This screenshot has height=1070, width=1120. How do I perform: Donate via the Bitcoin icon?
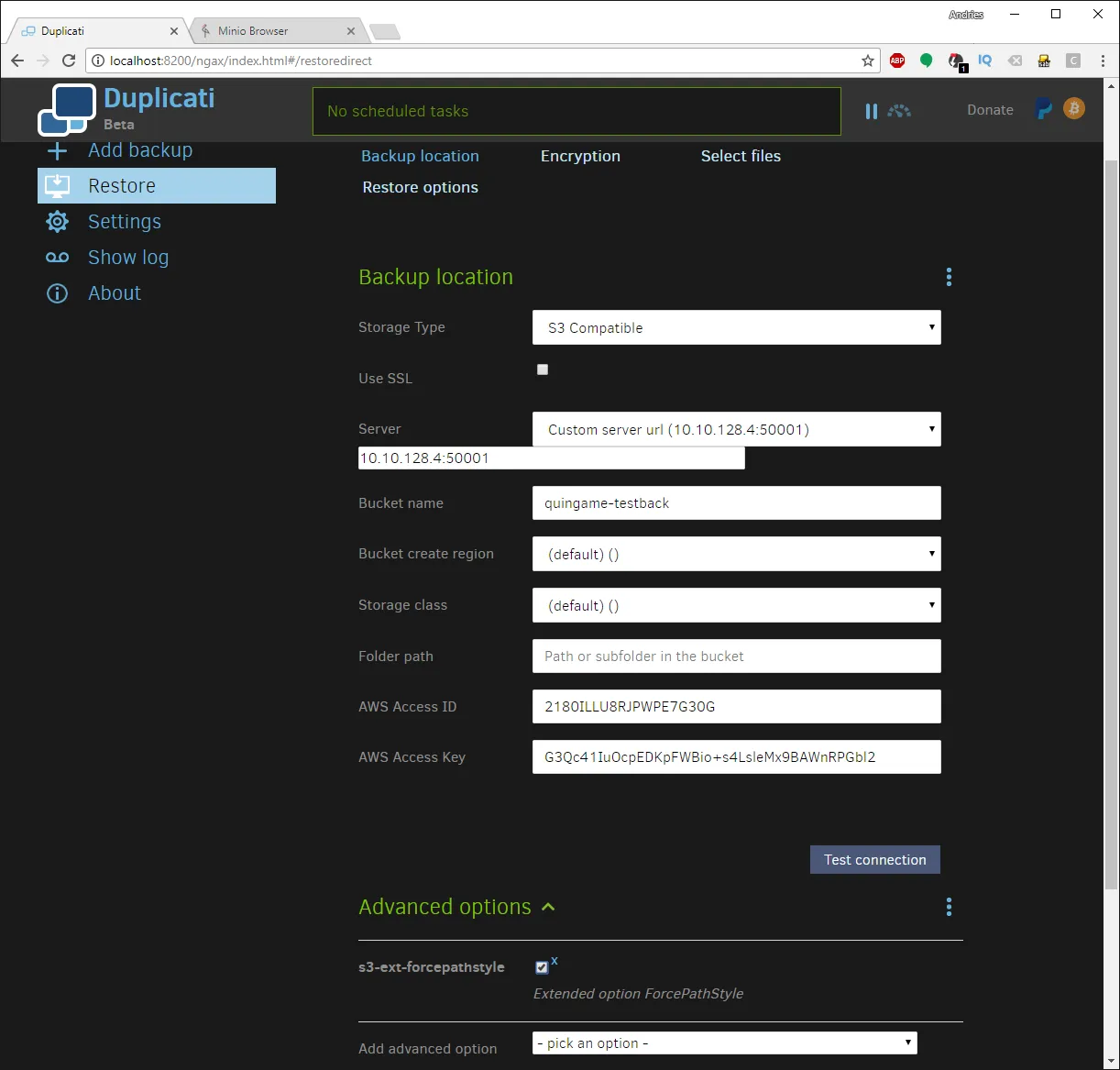point(1074,108)
